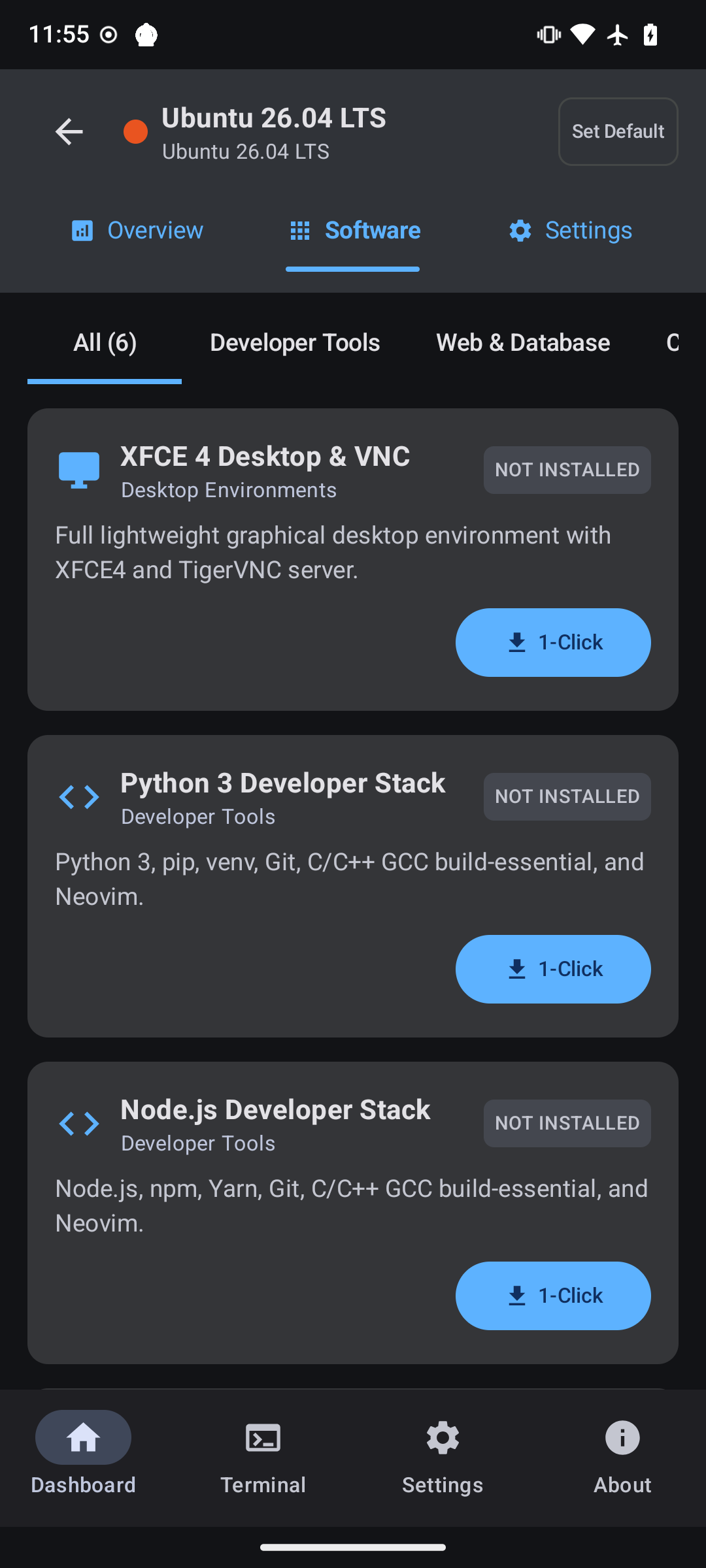Image resolution: width=706 pixels, height=1568 pixels.
Task: Tap Node.js NOT INSTALLED status badge
Action: point(567,1123)
